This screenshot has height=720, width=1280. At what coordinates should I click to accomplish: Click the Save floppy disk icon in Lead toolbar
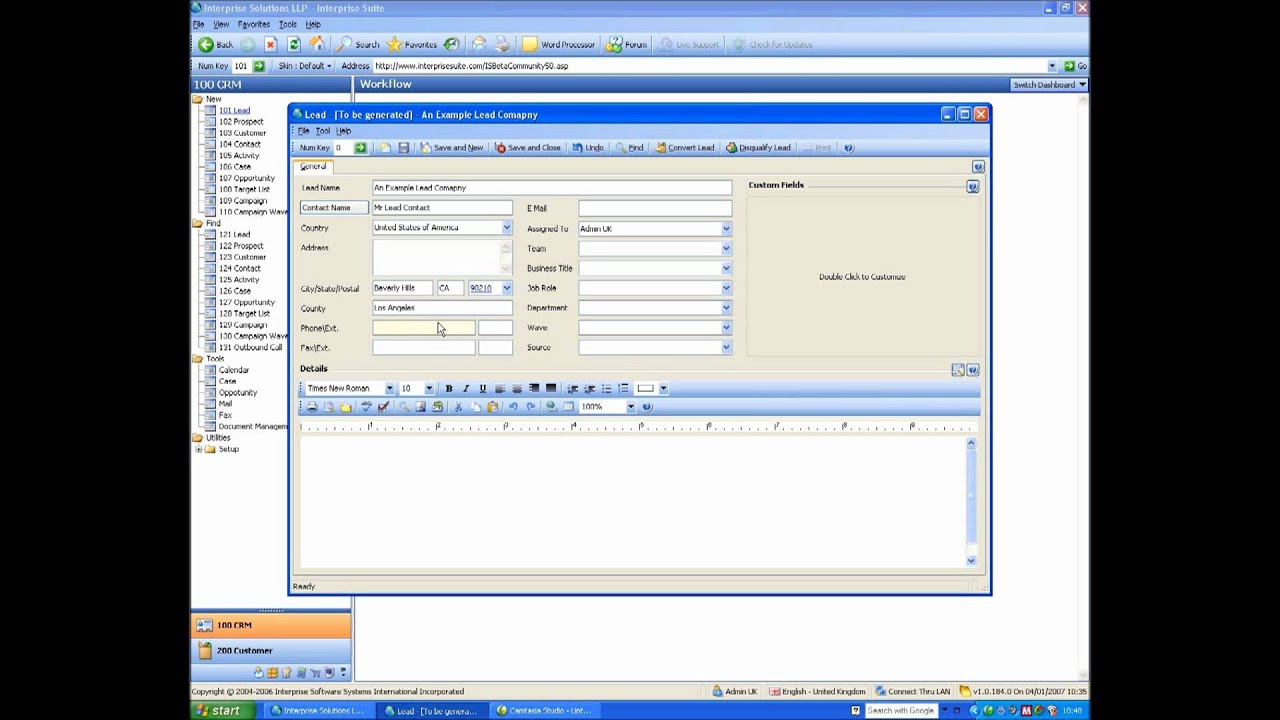tap(403, 148)
